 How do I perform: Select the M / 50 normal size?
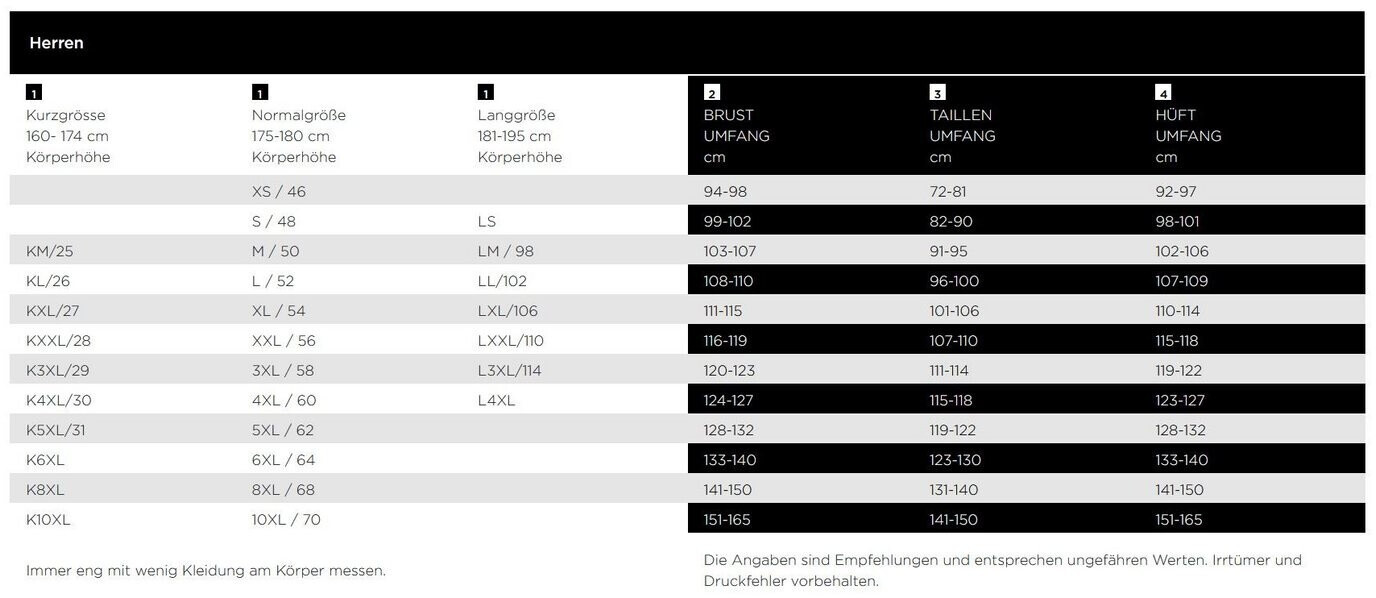(275, 251)
